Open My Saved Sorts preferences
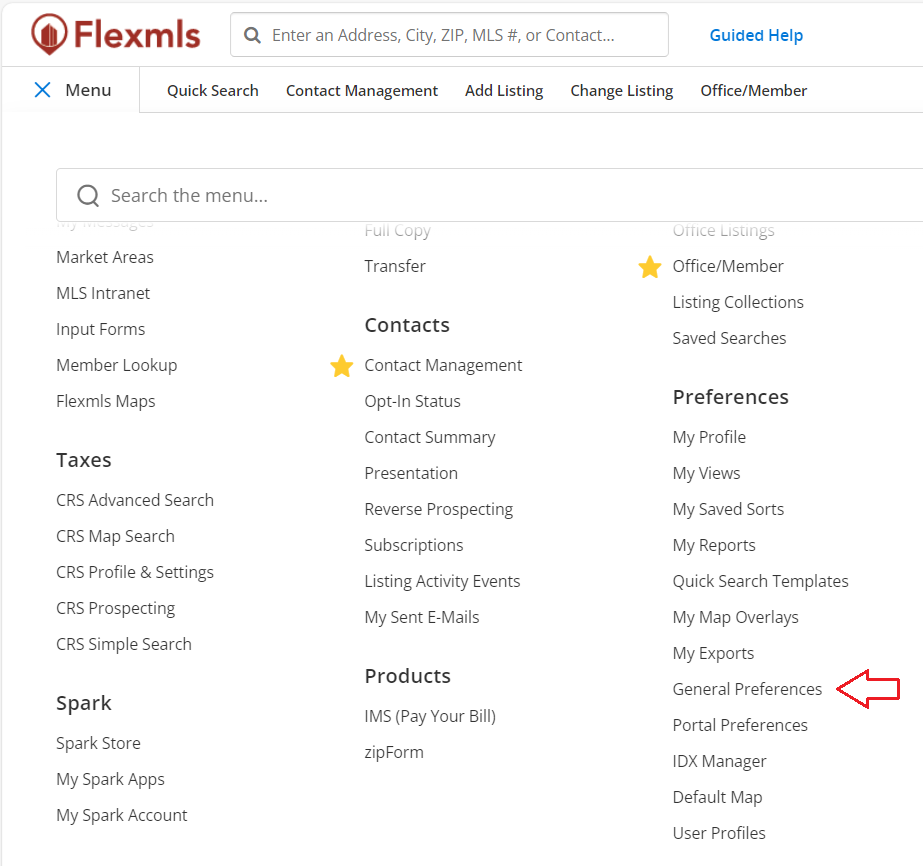This screenshot has height=866, width=923. point(728,509)
